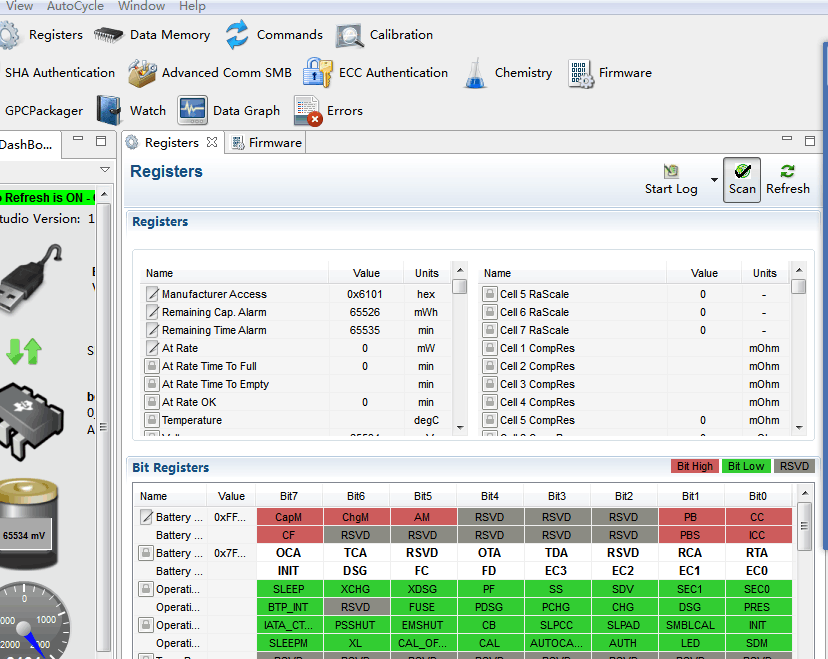Open ECC Authentication padlock icon
This screenshot has height=659, width=828.
317,72
